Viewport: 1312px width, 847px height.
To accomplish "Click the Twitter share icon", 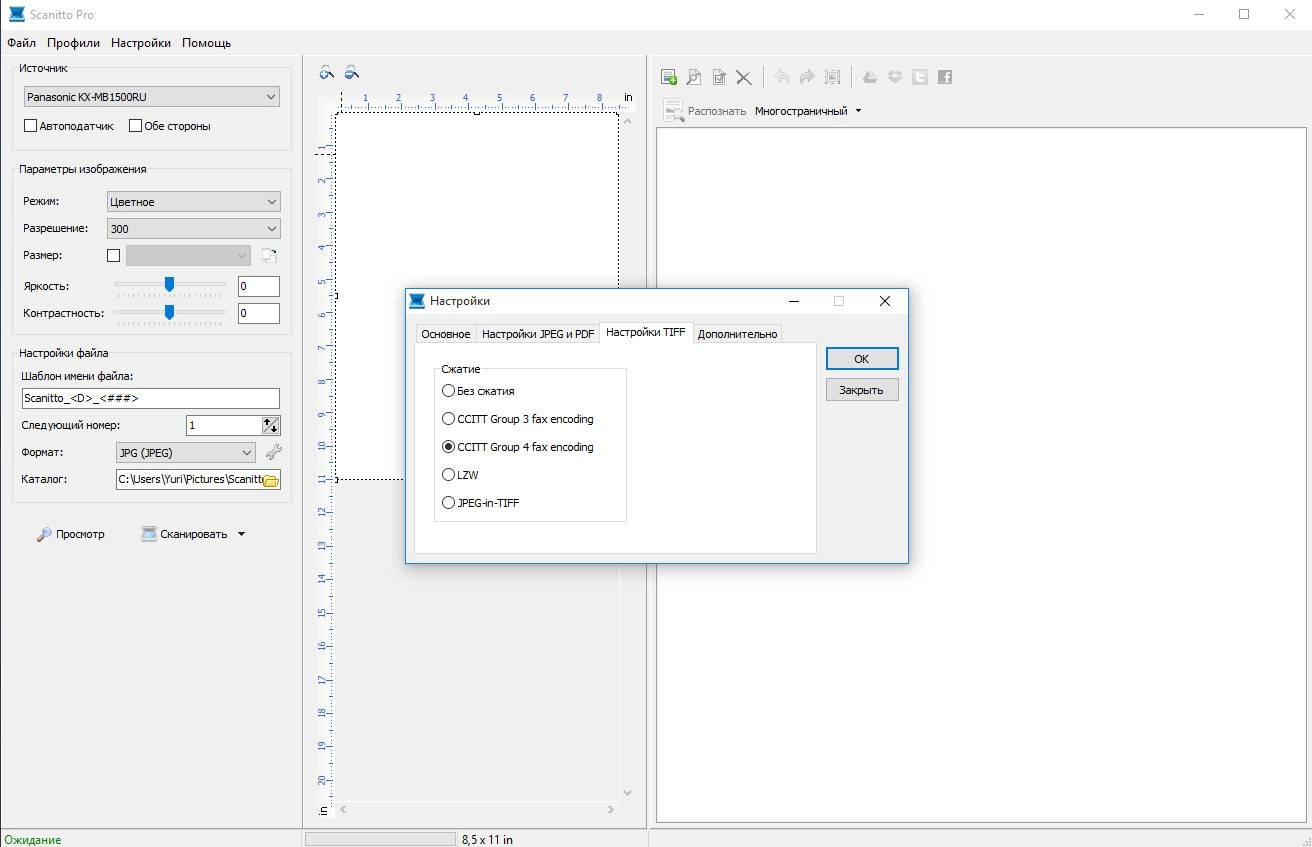I will (x=920, y=77).
